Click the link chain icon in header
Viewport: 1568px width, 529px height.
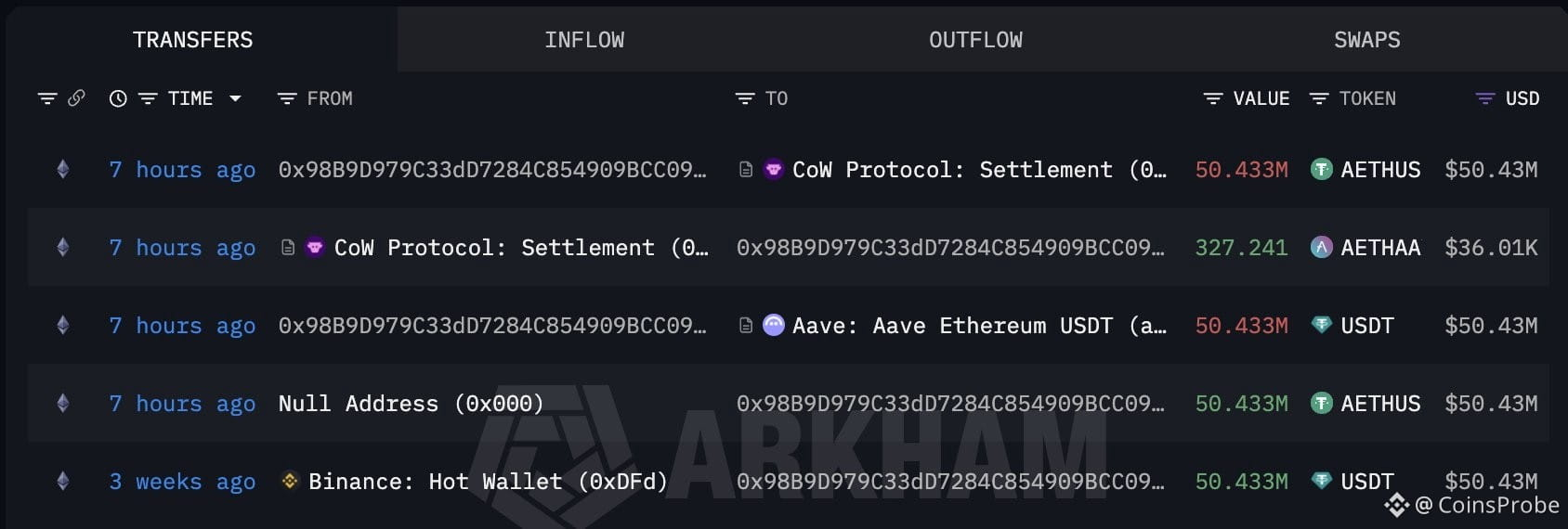[x=76, y=98]
